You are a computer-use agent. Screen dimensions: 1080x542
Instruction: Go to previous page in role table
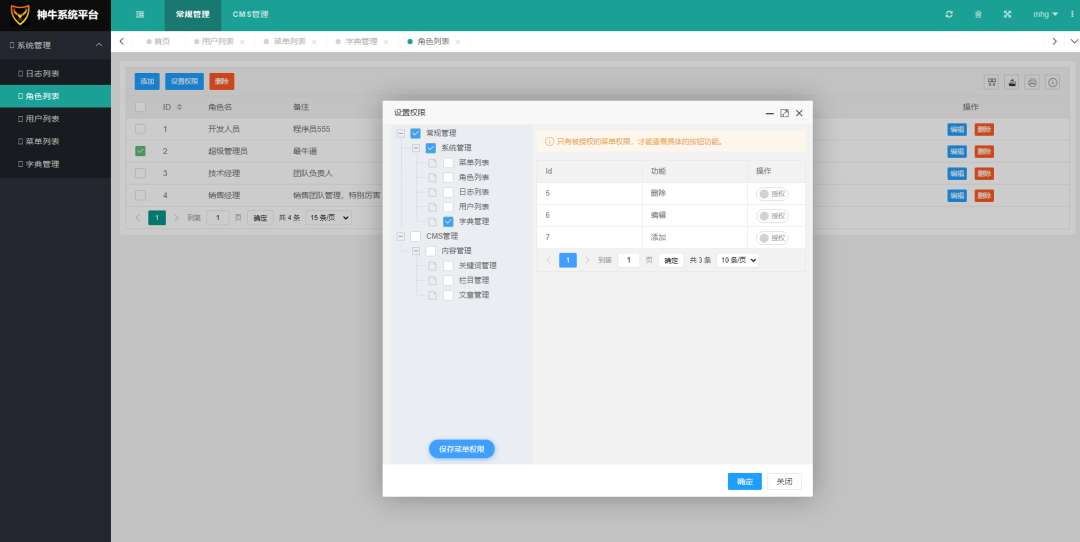click(138, 218)
